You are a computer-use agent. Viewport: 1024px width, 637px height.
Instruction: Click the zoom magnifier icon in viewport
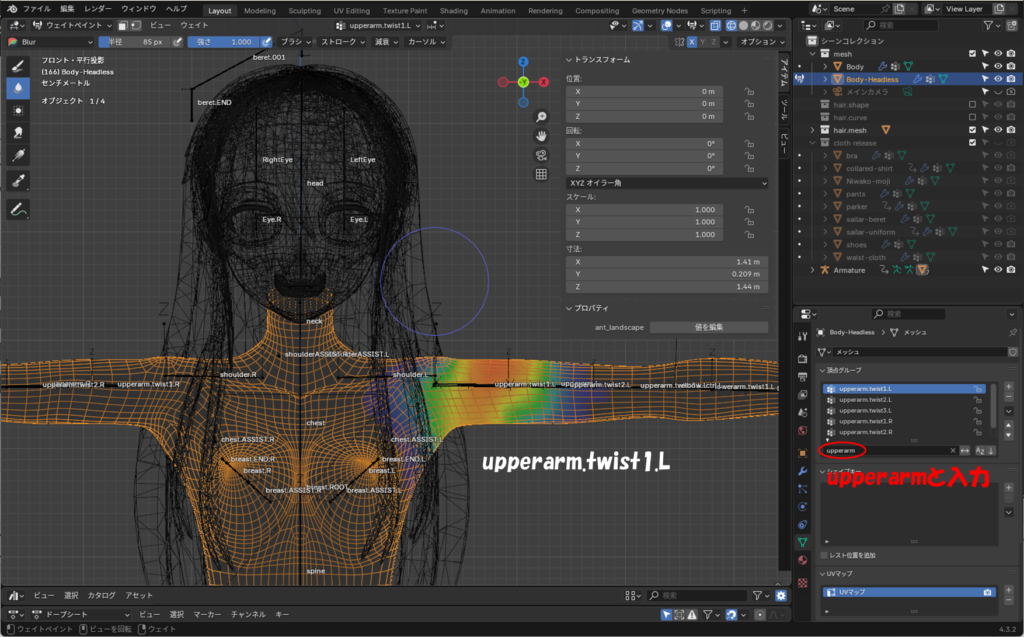541,117
